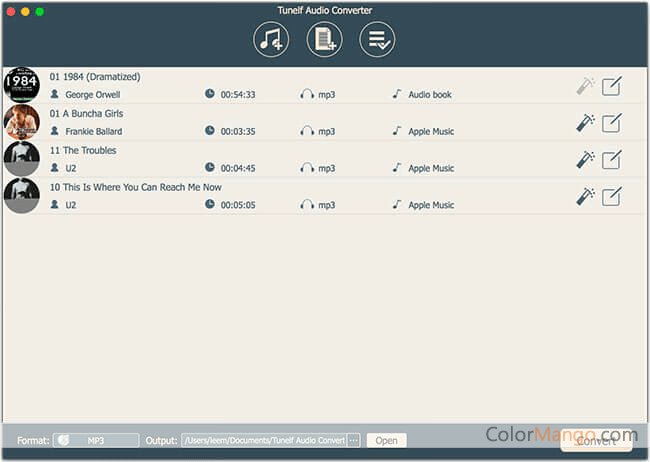Select the A Buncha Girls cover thumbnail
The image size is (650, 462).
[x=22, y=122]
